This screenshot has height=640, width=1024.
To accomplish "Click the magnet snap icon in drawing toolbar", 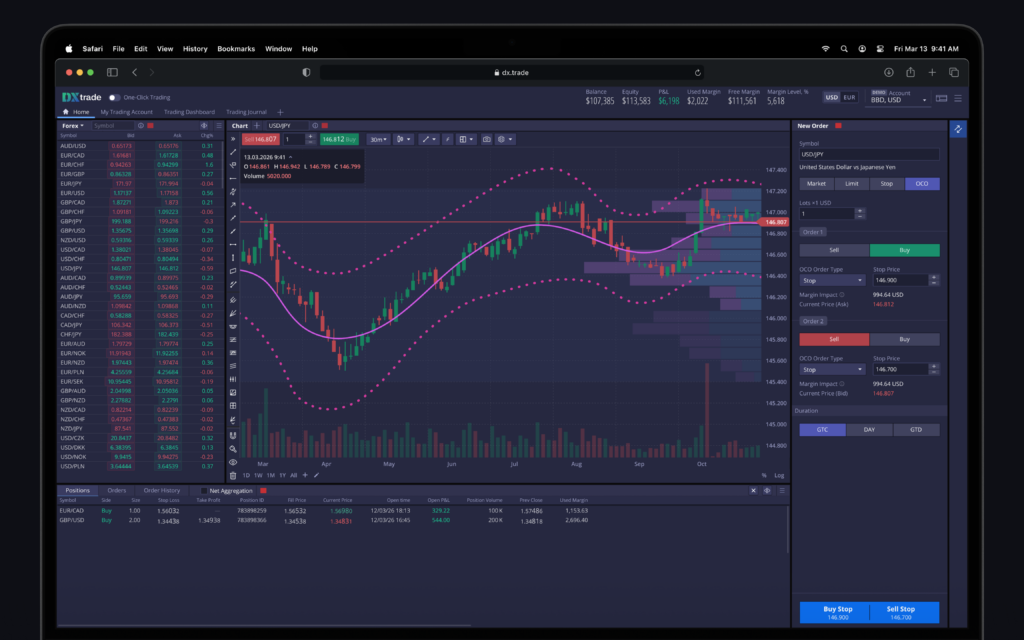I will [x=233, y=436].
